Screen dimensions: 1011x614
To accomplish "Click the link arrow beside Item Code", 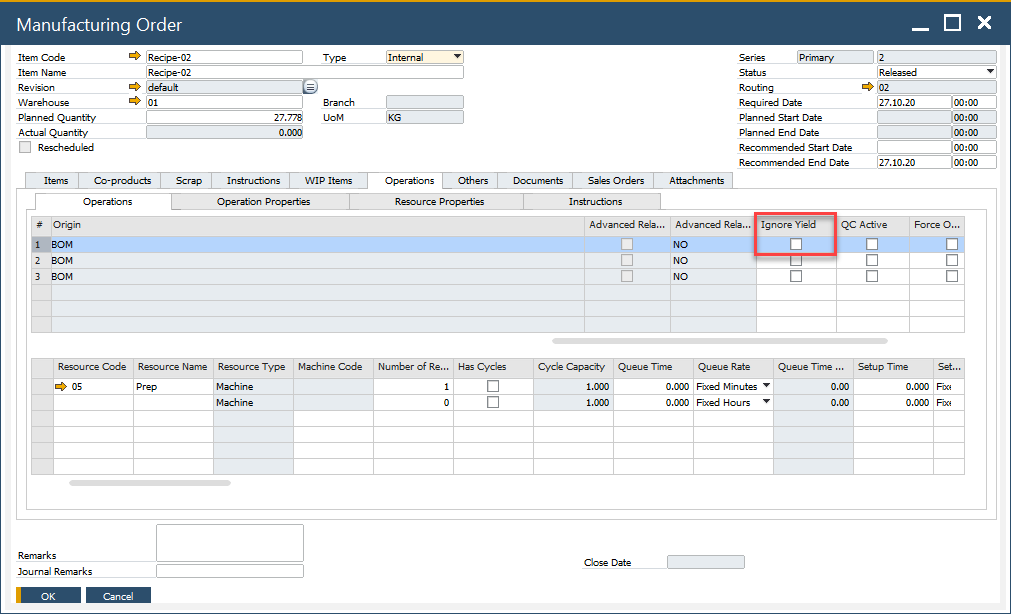I will click(135, 57).
